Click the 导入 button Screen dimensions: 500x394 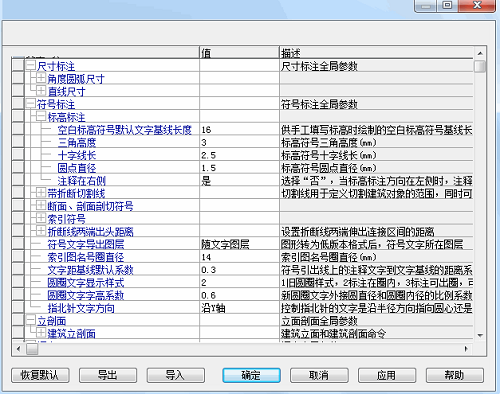tap(176, 375)
